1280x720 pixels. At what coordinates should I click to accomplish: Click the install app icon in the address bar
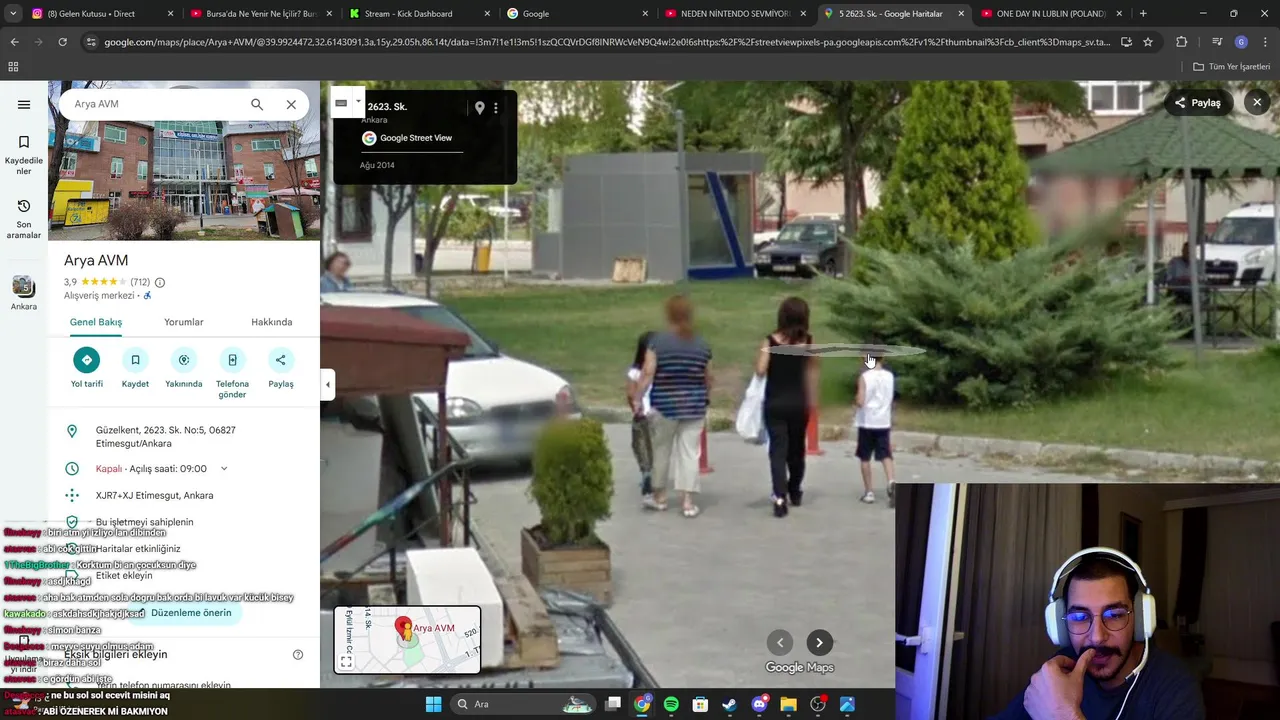1126,42
